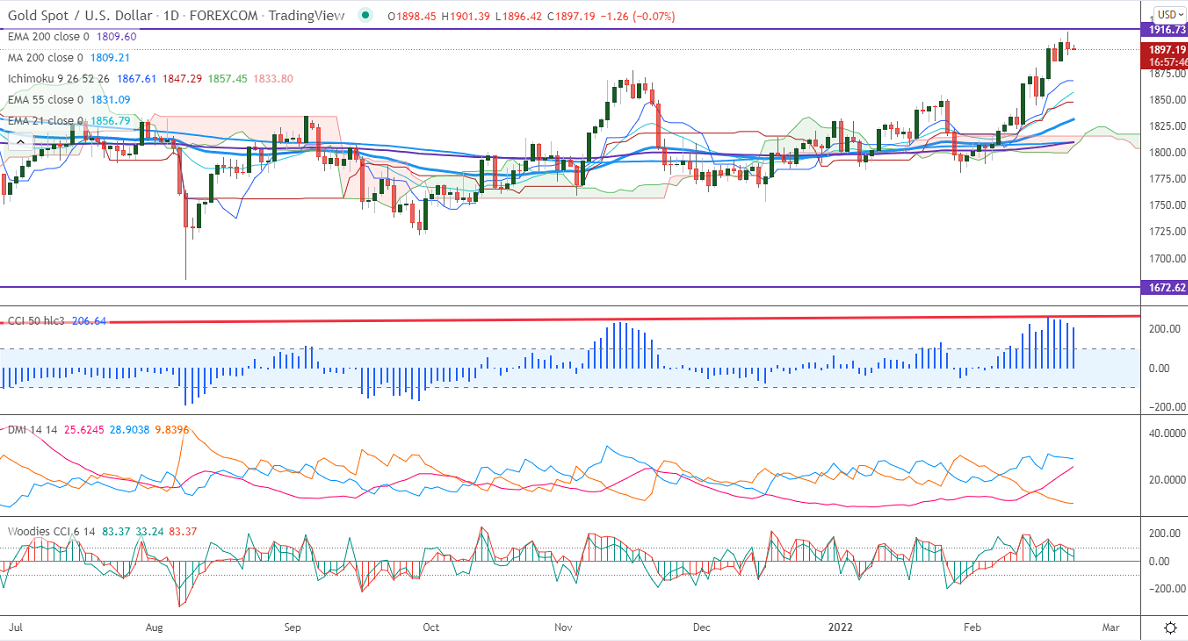This screenshot has height=641, width=1188.
Task: Click the EMA 55 value 1831.09
Action: pos(110,100)
